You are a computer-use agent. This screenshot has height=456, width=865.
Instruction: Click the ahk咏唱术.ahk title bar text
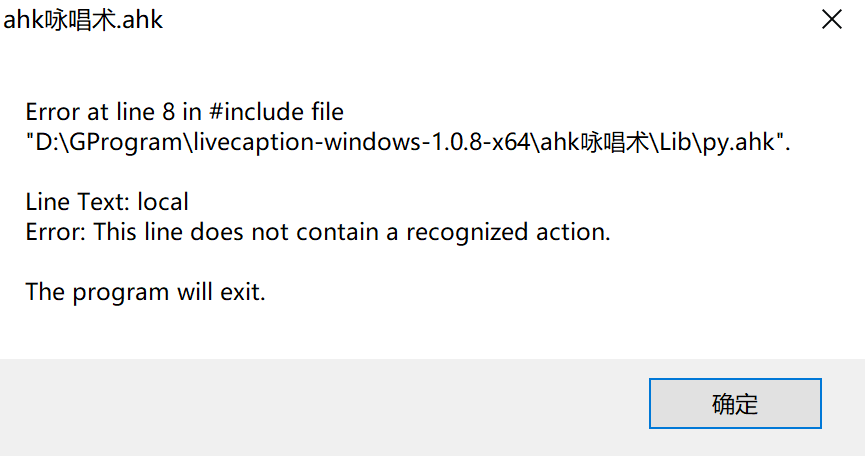84,20
